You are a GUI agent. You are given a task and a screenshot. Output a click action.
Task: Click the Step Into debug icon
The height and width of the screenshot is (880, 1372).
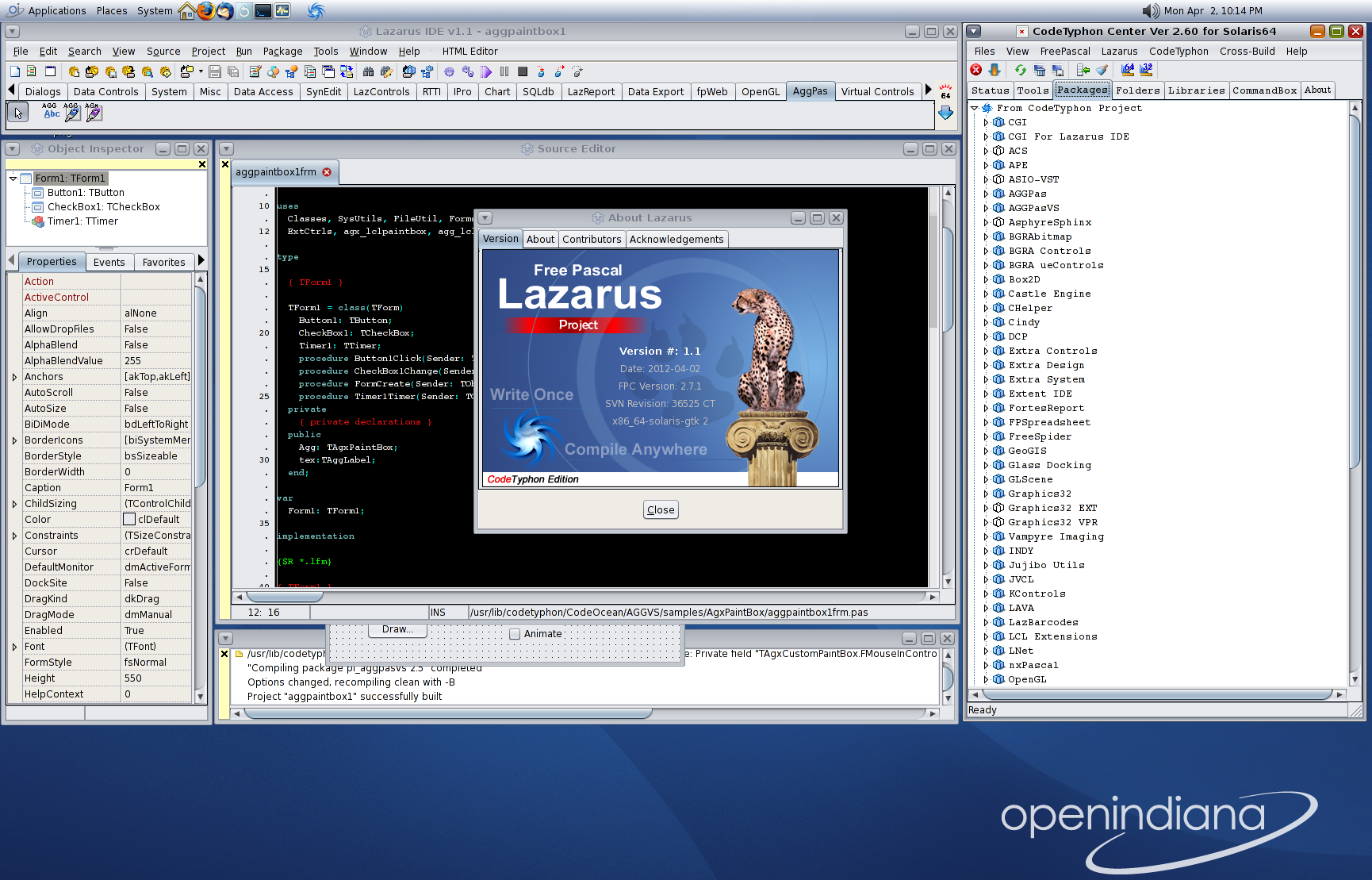[x=541, y=71]
